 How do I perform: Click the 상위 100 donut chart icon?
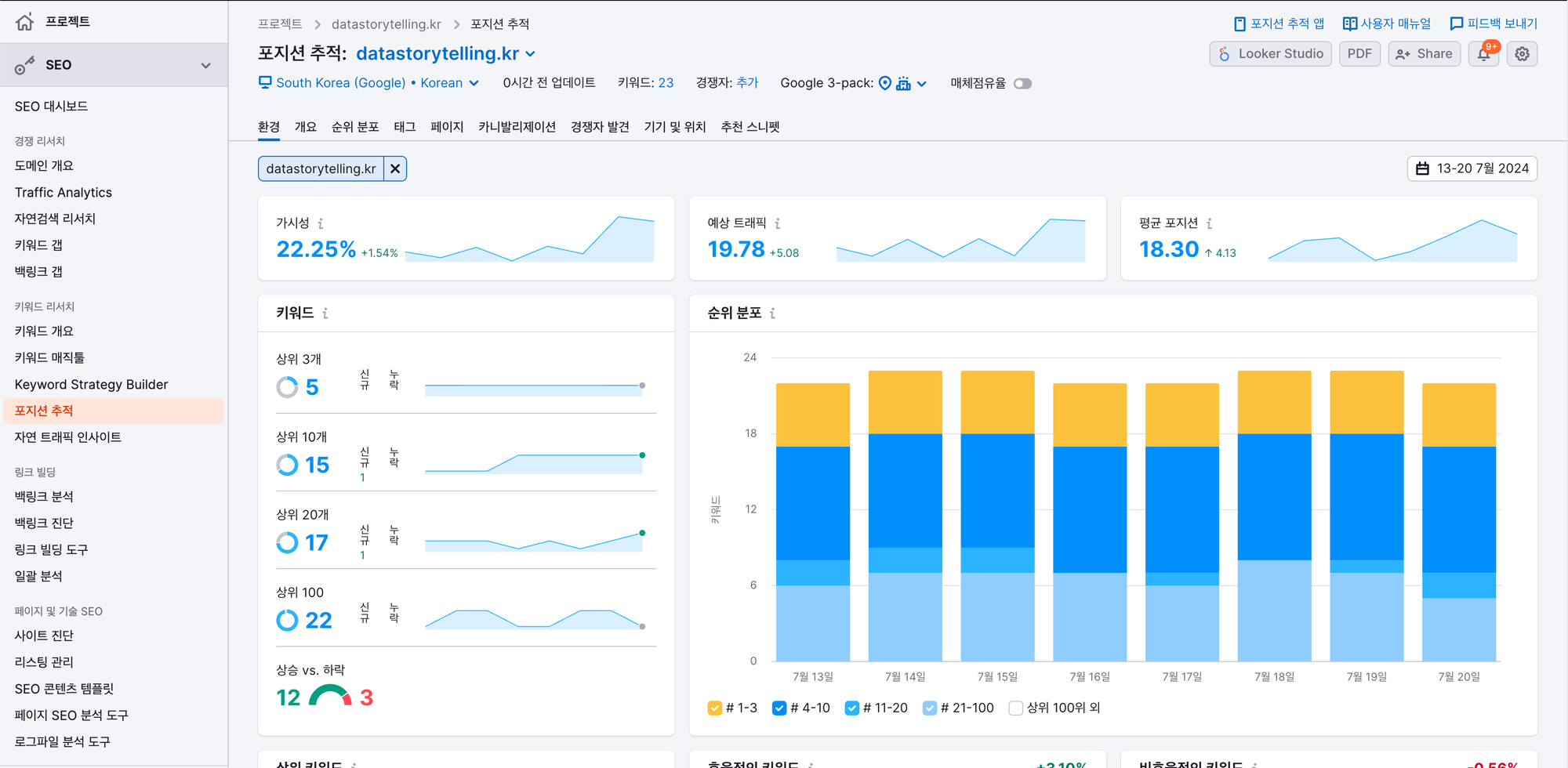tap(288, 620)
